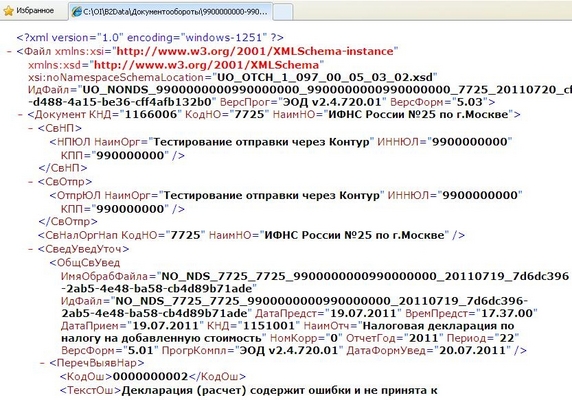Click the СвНалОргНап КодНО element line
Screen dimensions: 572x400
pos(251,235)
